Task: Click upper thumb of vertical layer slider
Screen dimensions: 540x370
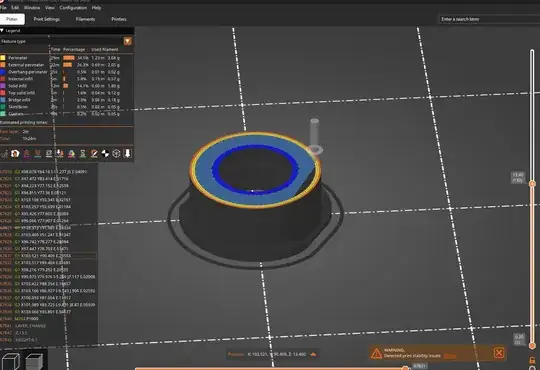Action: tap(532, 184)
